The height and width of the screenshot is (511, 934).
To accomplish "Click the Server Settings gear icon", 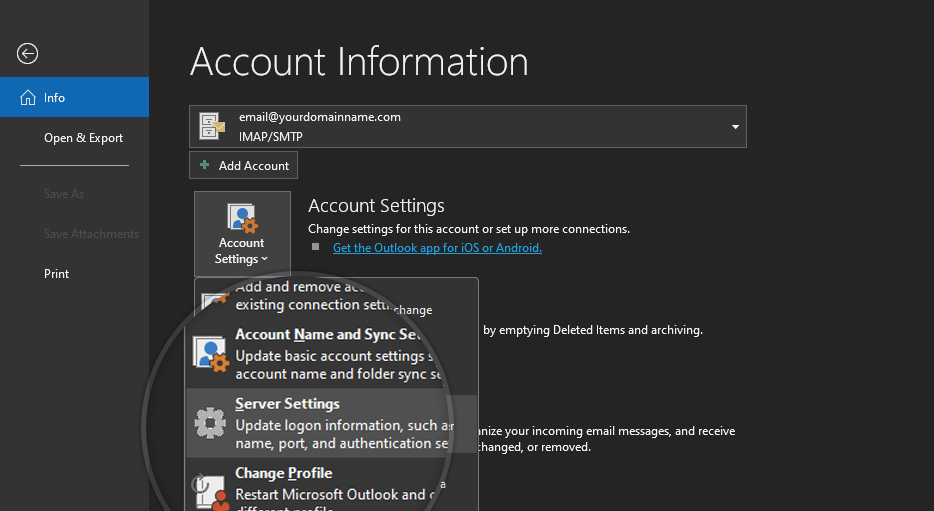I will [210, 423].
